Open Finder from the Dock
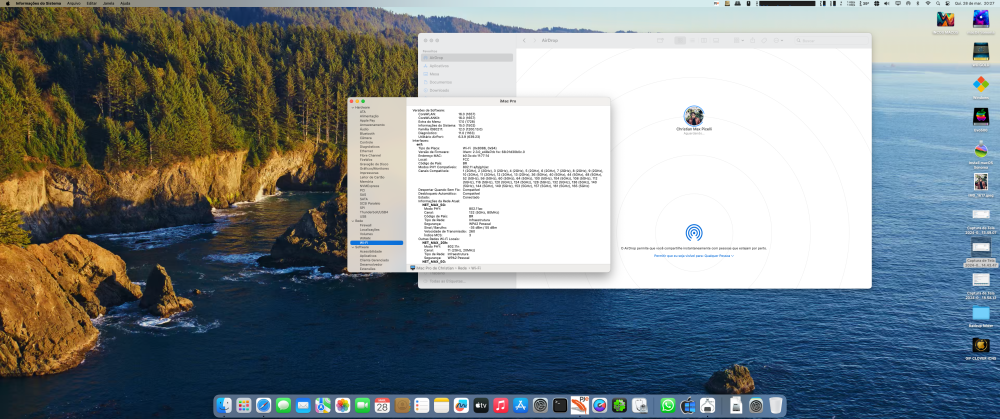This screenshot has height=419, width=1000. 224,405
